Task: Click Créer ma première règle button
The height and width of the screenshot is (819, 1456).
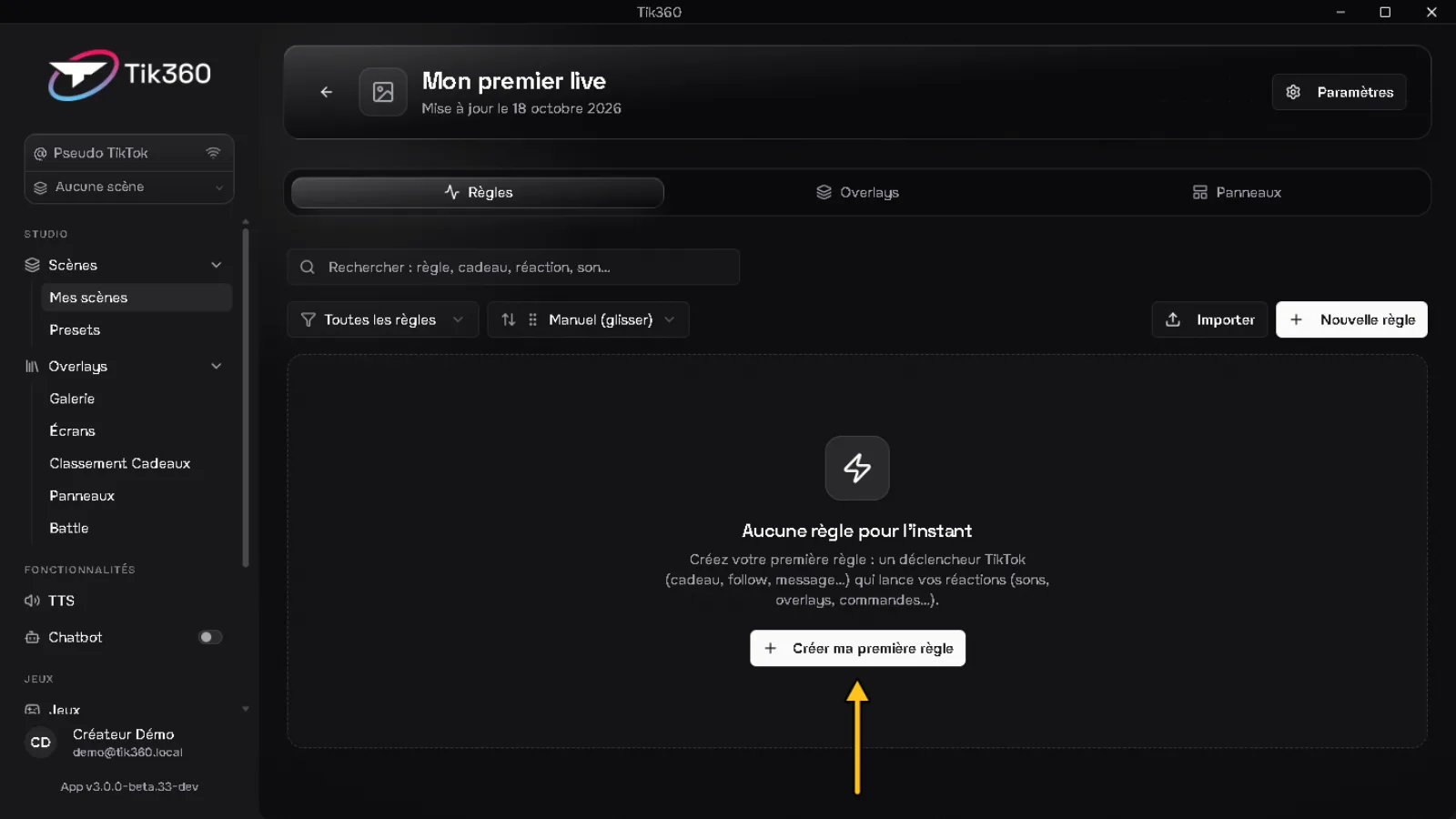Action: (857, 649)
